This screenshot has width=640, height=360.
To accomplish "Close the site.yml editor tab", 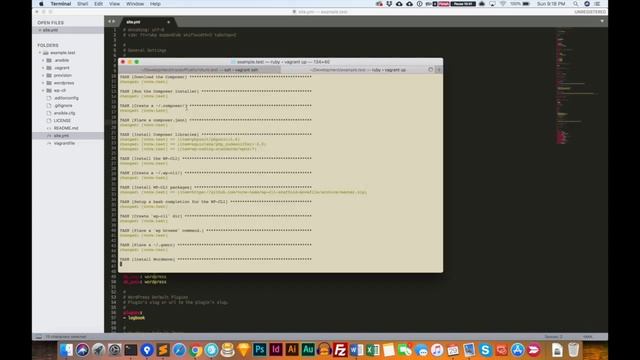I will click(168, 22).
